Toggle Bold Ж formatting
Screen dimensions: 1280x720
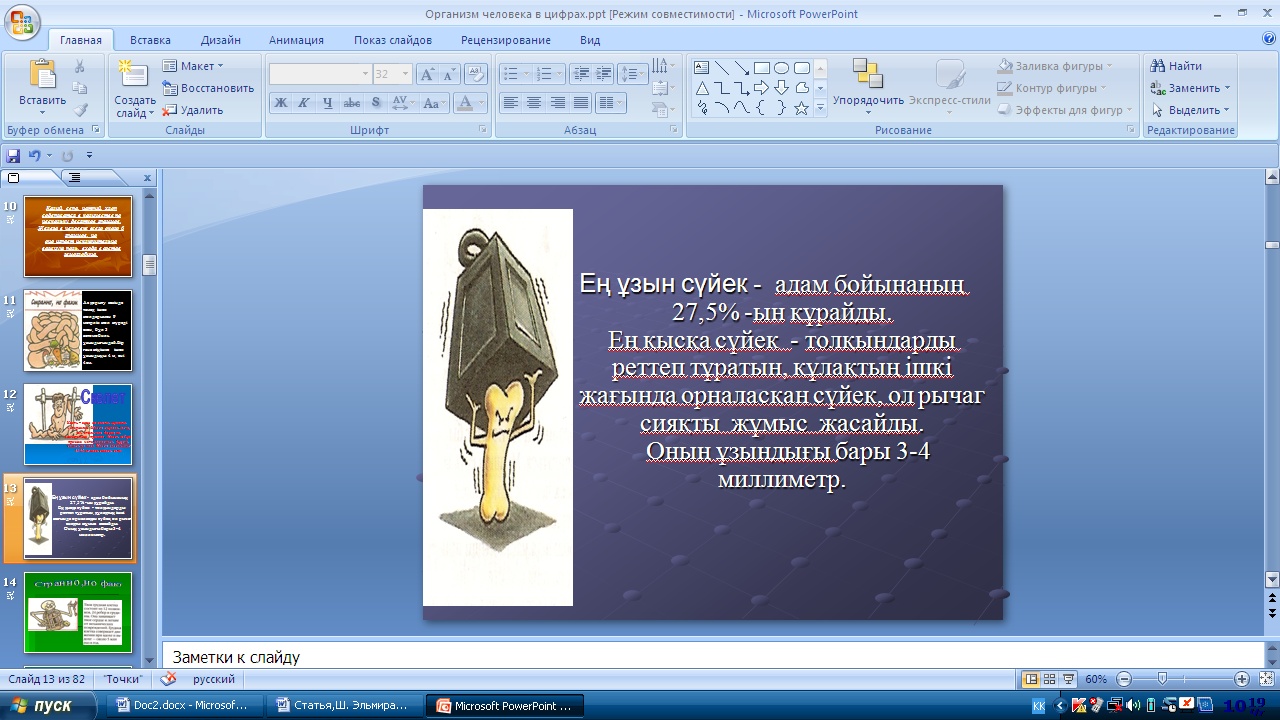(281, 103)
